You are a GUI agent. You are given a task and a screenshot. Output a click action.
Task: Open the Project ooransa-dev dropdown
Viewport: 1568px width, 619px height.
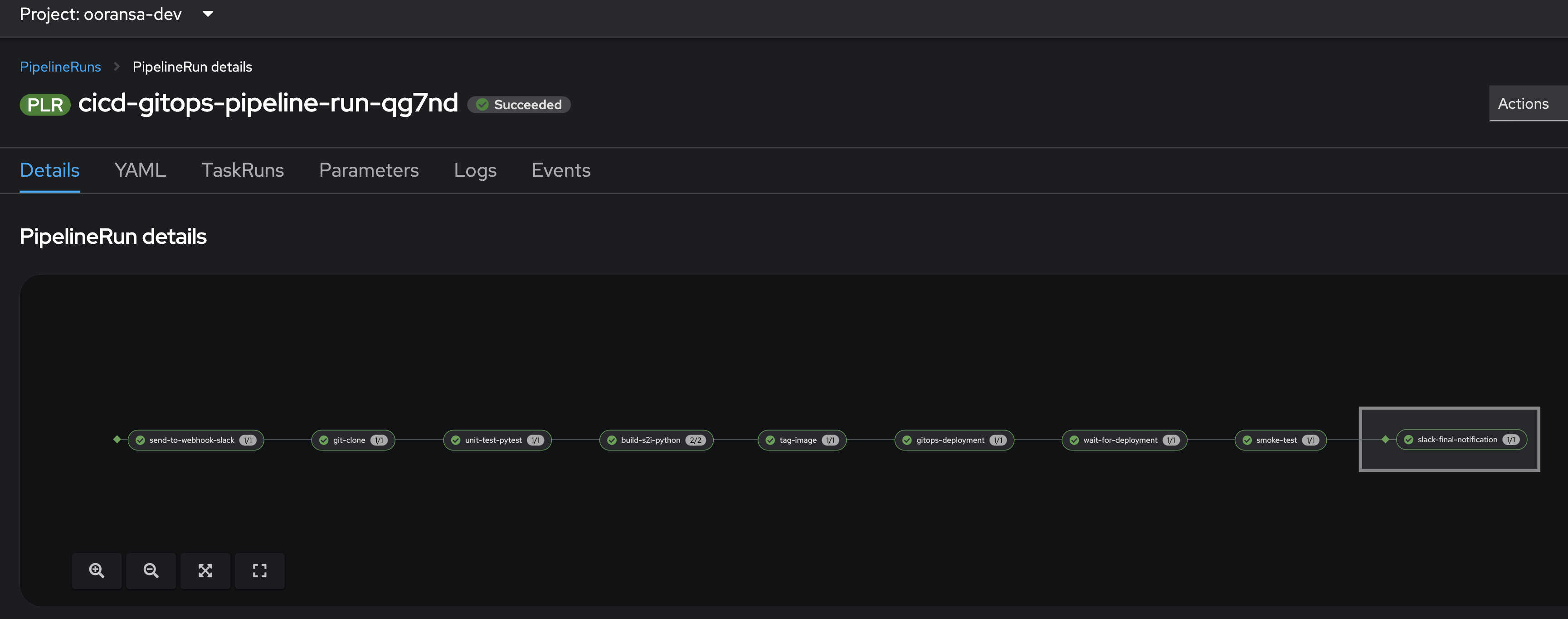[116, 14]
